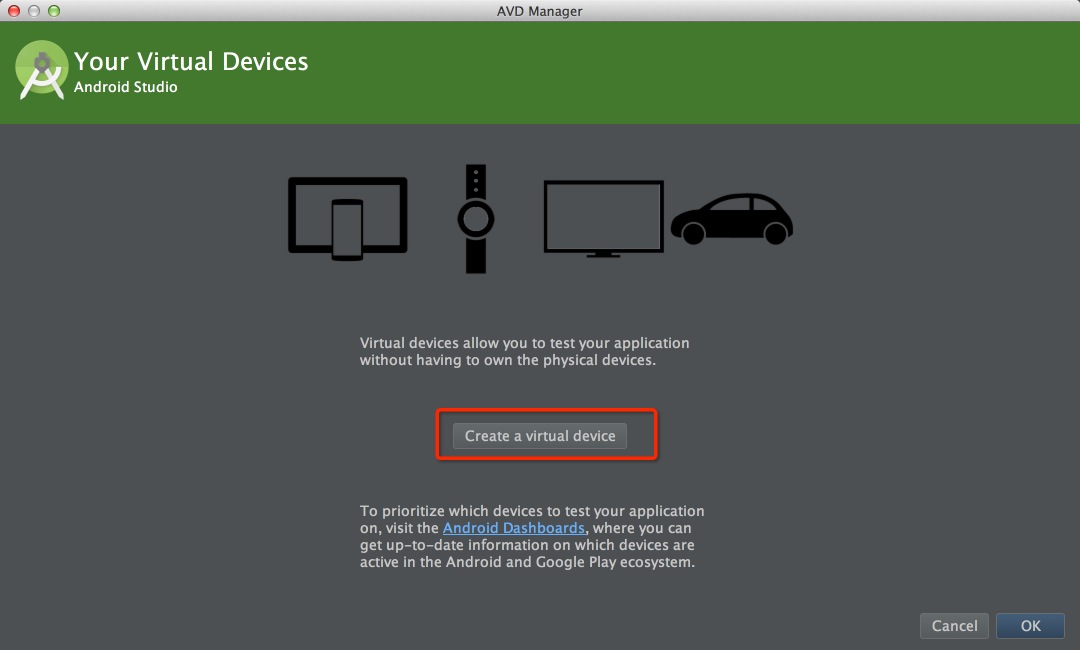The image size is (1080, 650).
Task: Click the Android Auto car icon
Action: pyautogui.click(x=732, y=220)
